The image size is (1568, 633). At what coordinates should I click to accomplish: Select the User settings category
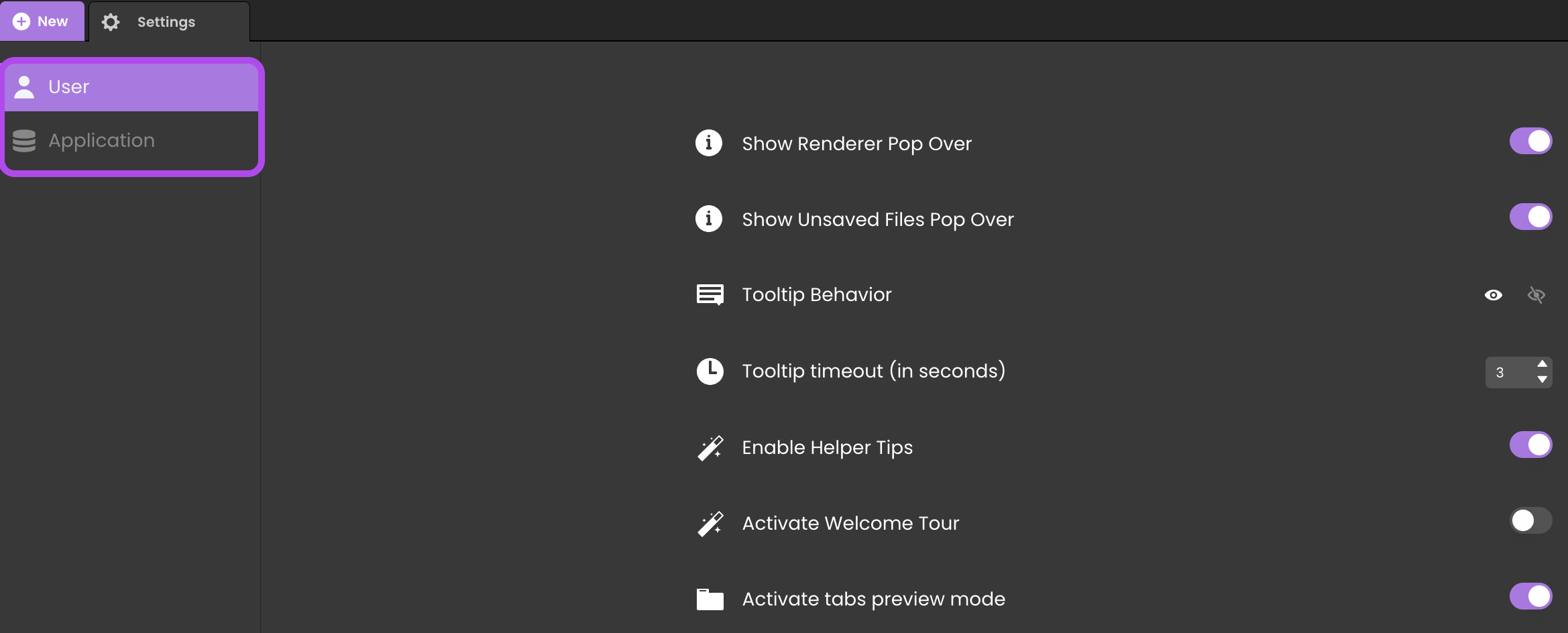click(131, 87)
